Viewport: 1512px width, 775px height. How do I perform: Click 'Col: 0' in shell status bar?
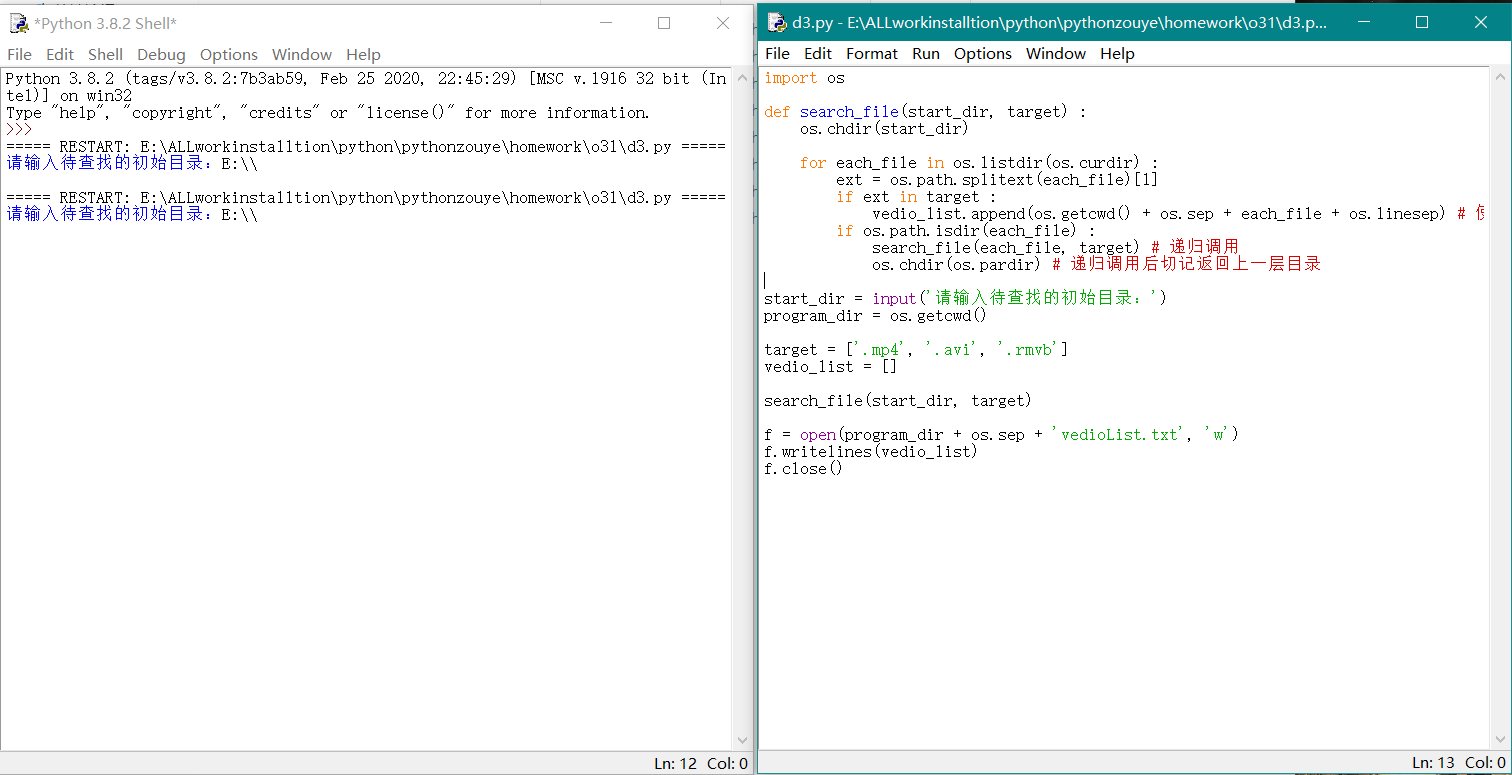point(728,764)
